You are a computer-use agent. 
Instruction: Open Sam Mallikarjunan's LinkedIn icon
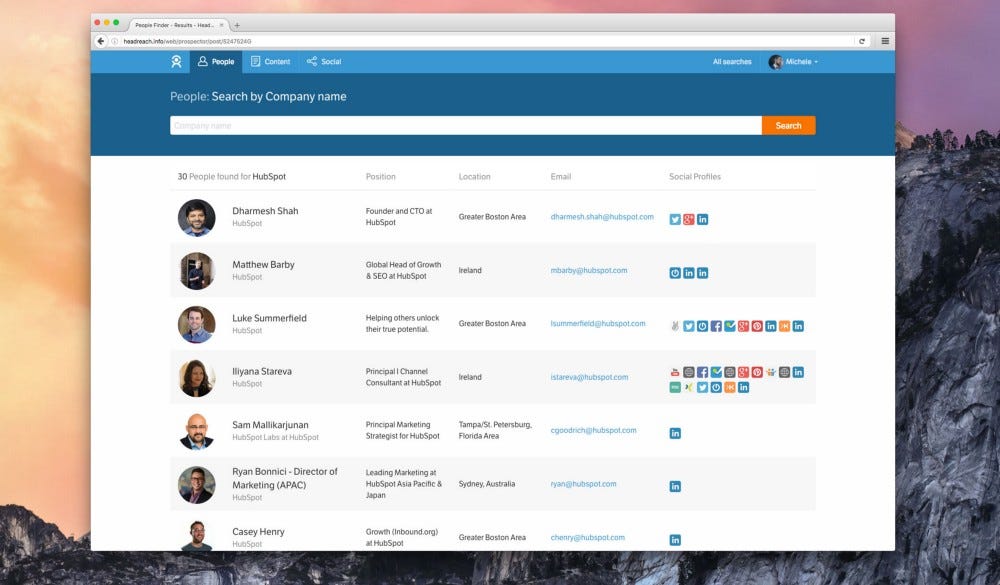point(675,433)
